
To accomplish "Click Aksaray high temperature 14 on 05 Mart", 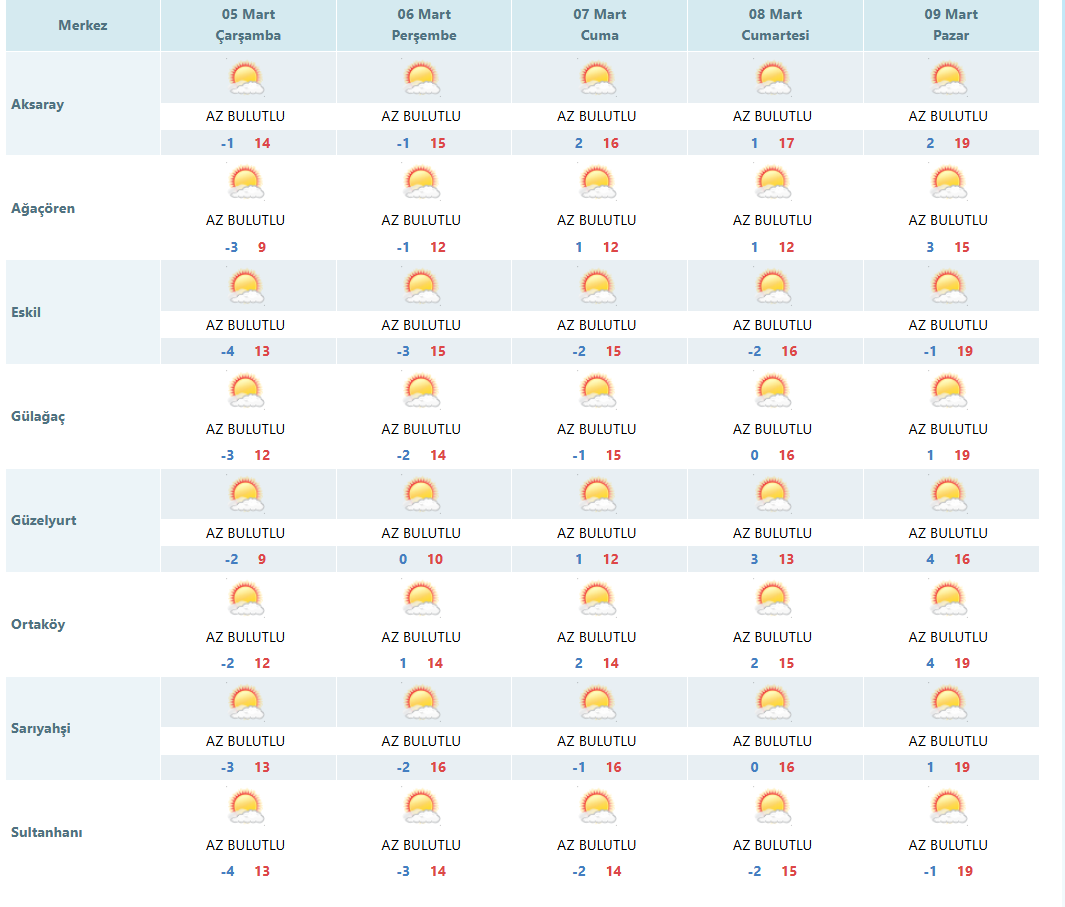I will tap(262, 143).
